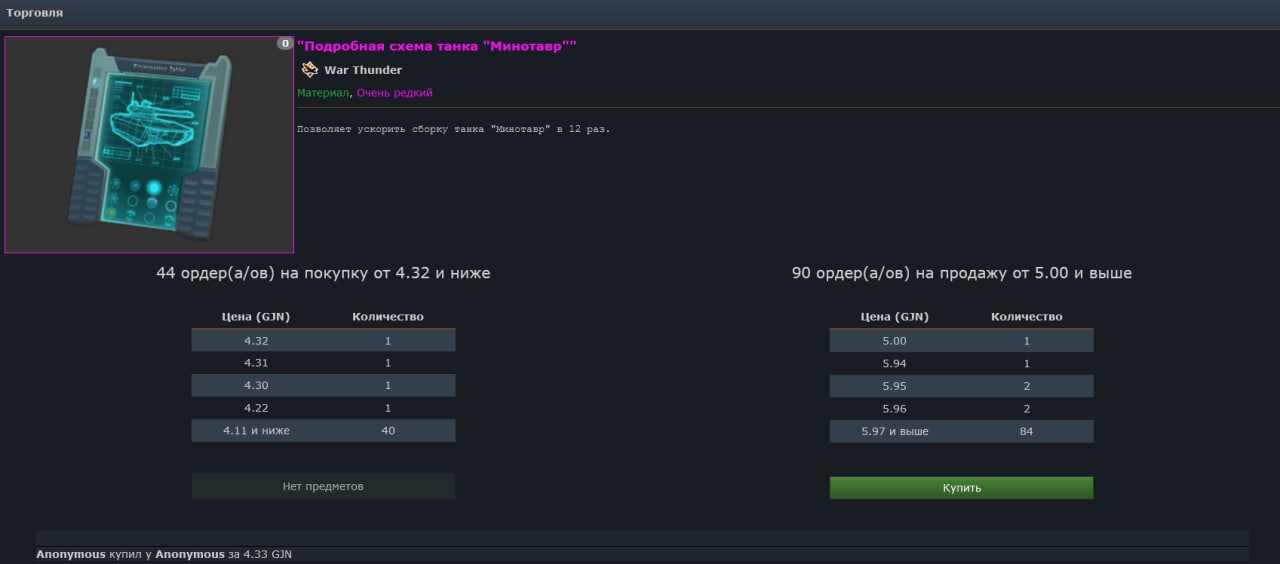This screenshot has width=1280, height=564.
Task: Select sell row 5.97 и выше
Action: (x=961, y=431)
